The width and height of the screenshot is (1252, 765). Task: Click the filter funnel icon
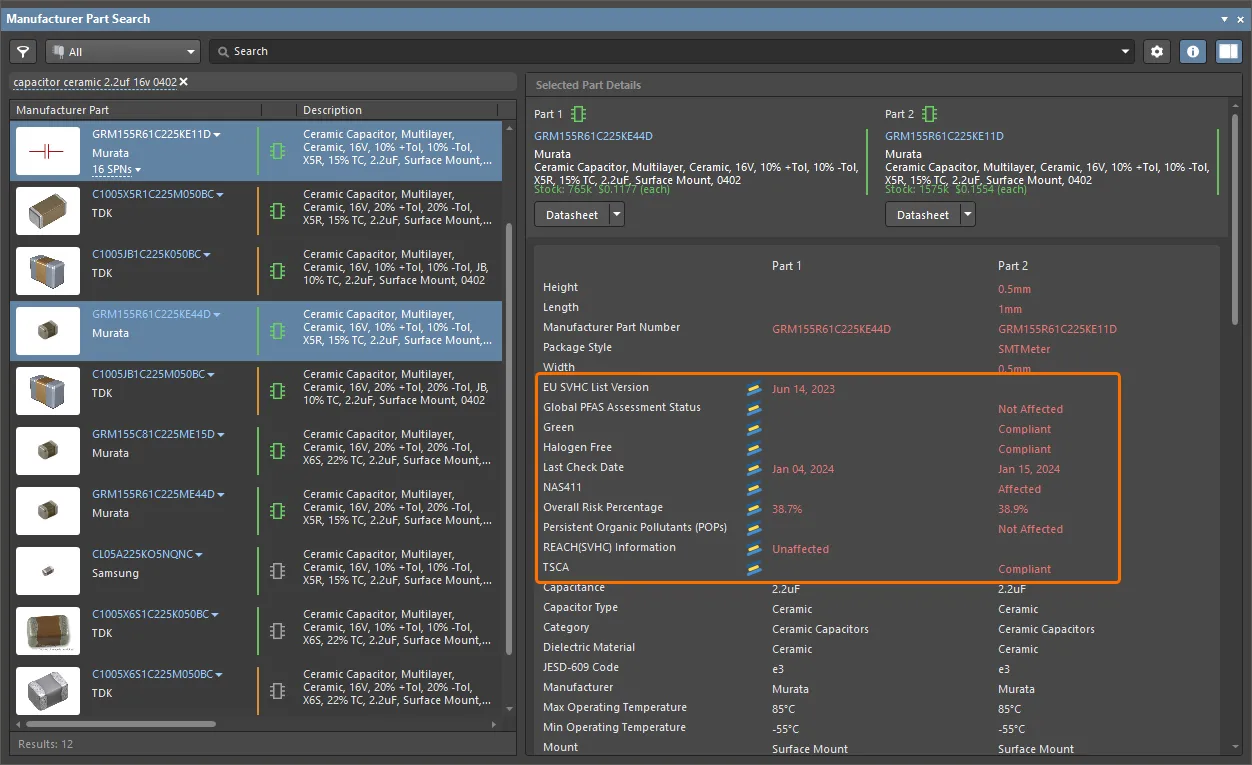22,51
